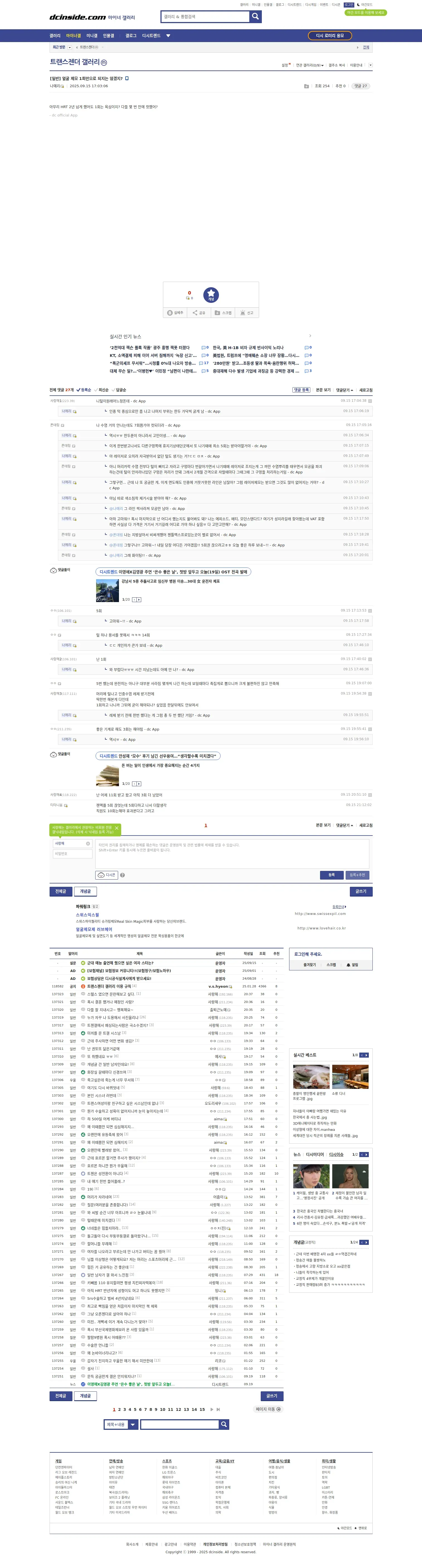
Task: Close the green nickname notice tooltip
Action: point(116,828)
